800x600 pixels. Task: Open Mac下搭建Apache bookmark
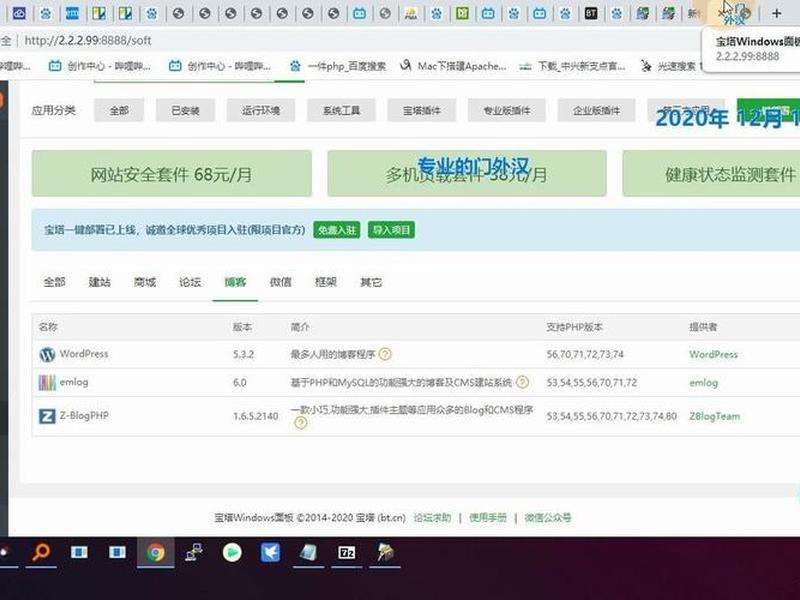pos(454,66)
